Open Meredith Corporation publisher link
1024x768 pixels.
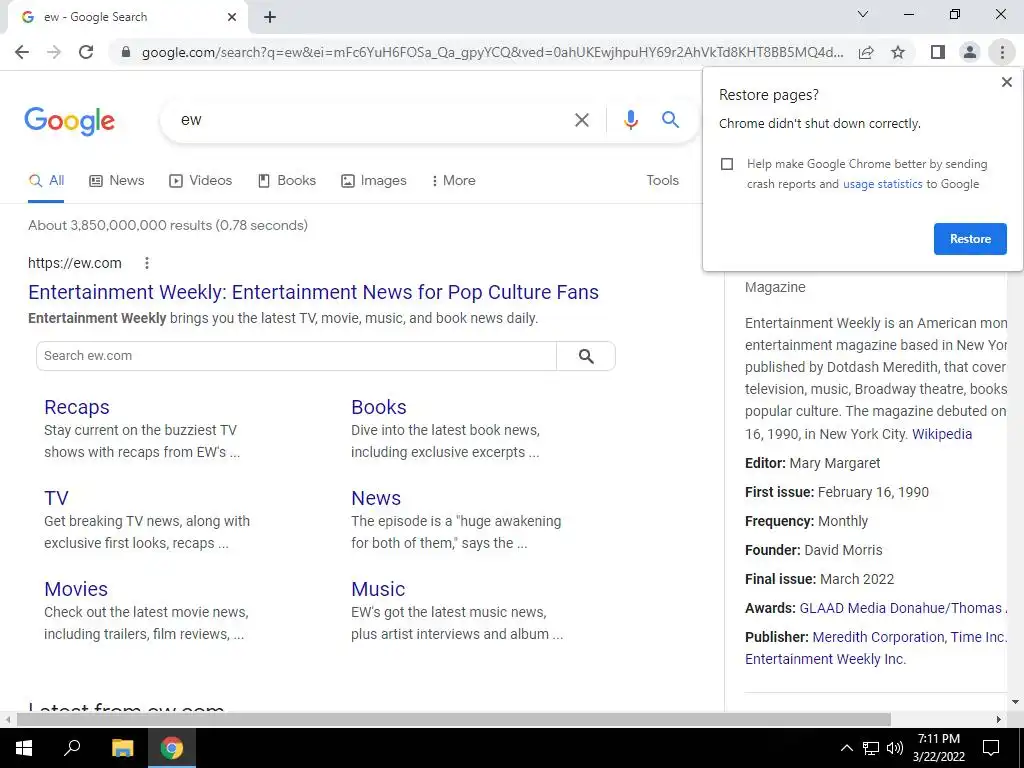click(878, 637)
